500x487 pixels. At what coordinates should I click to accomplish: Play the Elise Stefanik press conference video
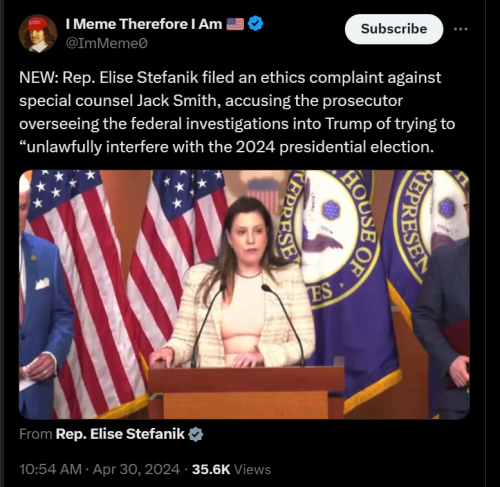point(244,294)
